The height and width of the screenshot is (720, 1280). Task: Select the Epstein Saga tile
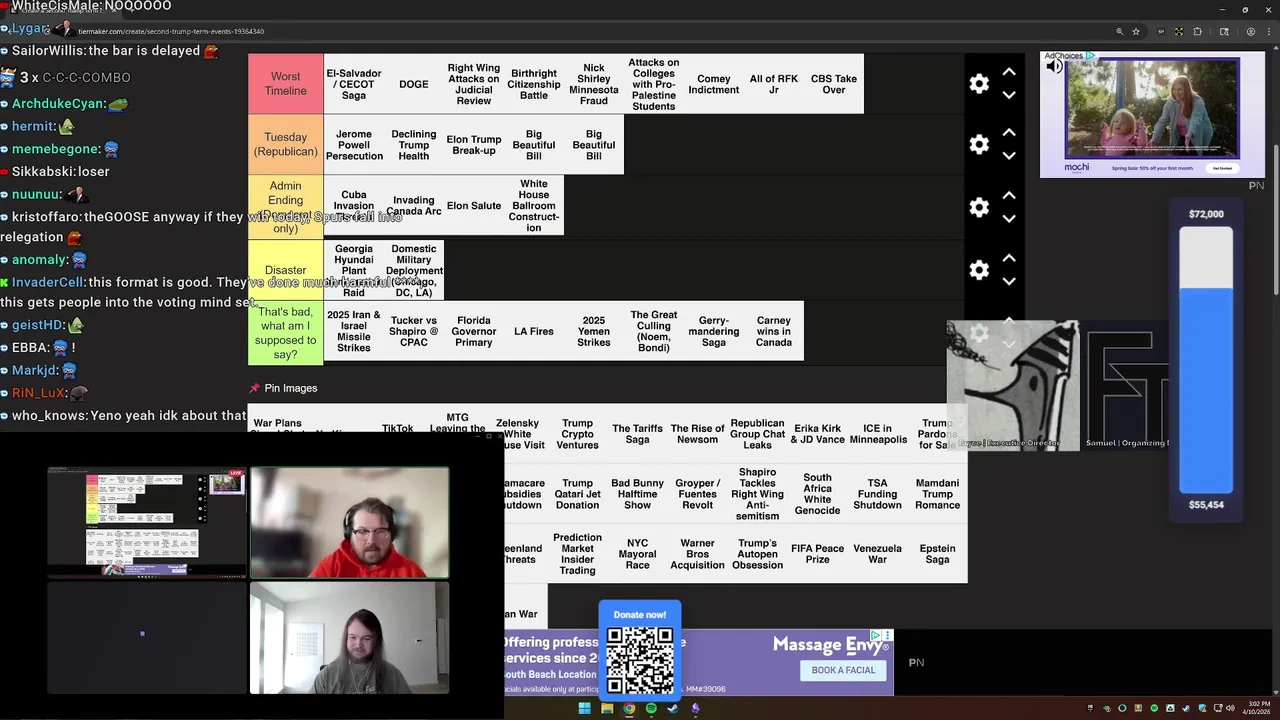coord(937,554)
